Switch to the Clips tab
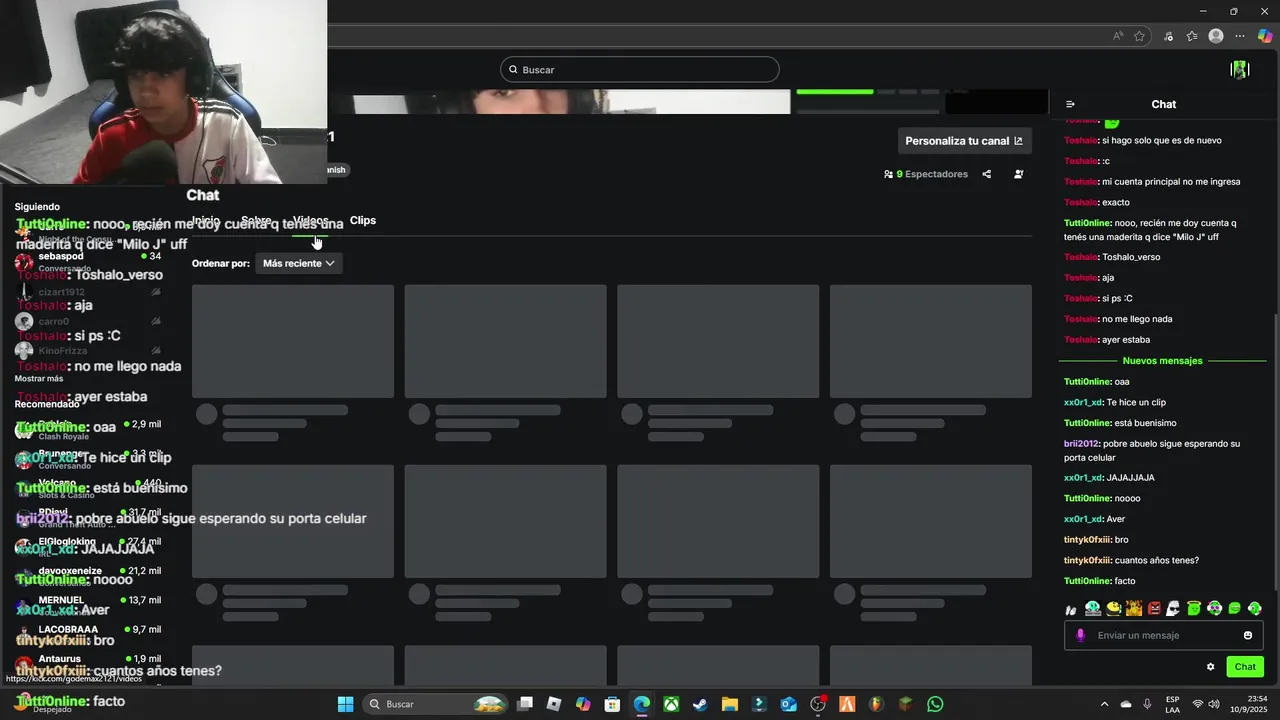This screenshot has width=1280, height=720. pyautogui.click(x=363, y=220)
